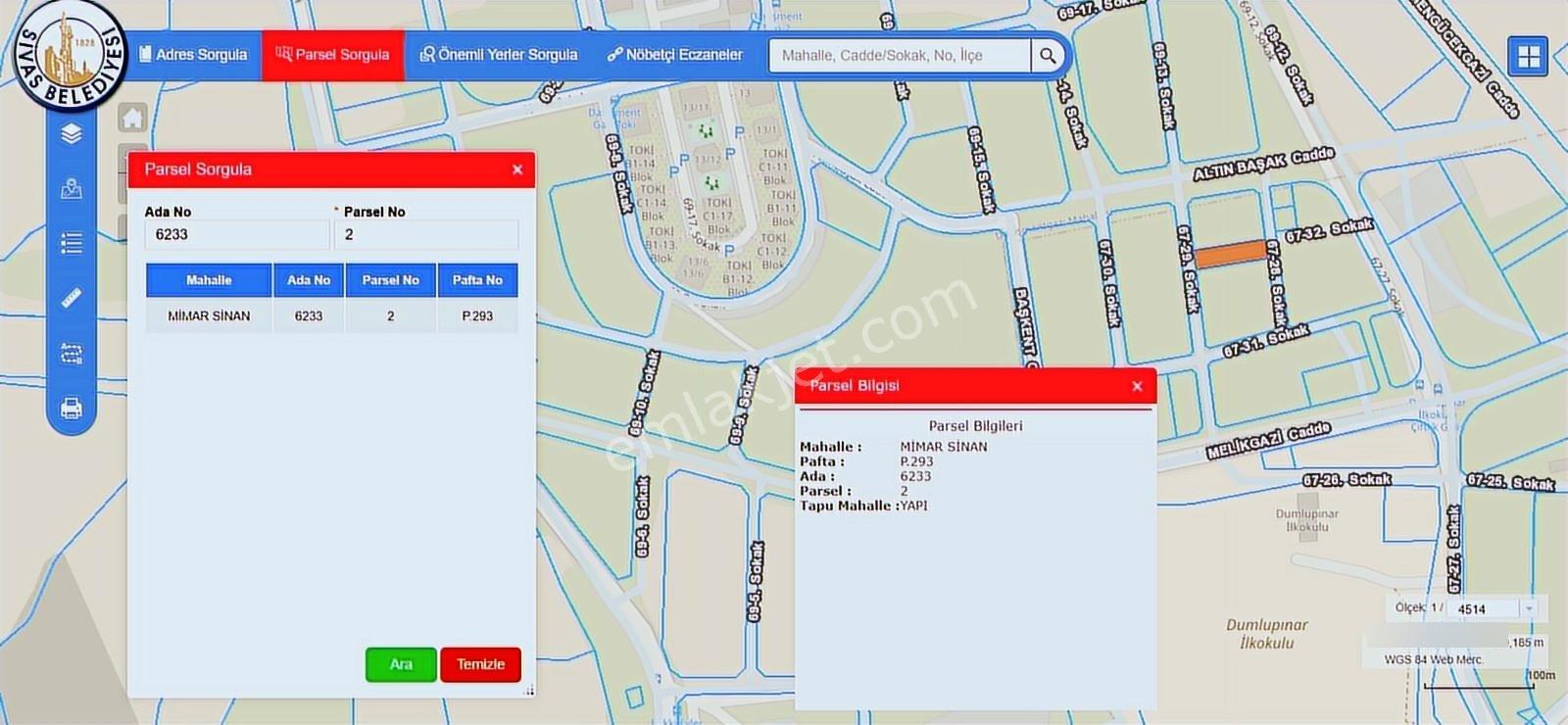Open the Ölçek scale dropdown arrow
Screen dimensions: 1568x725
[1529, 608]
